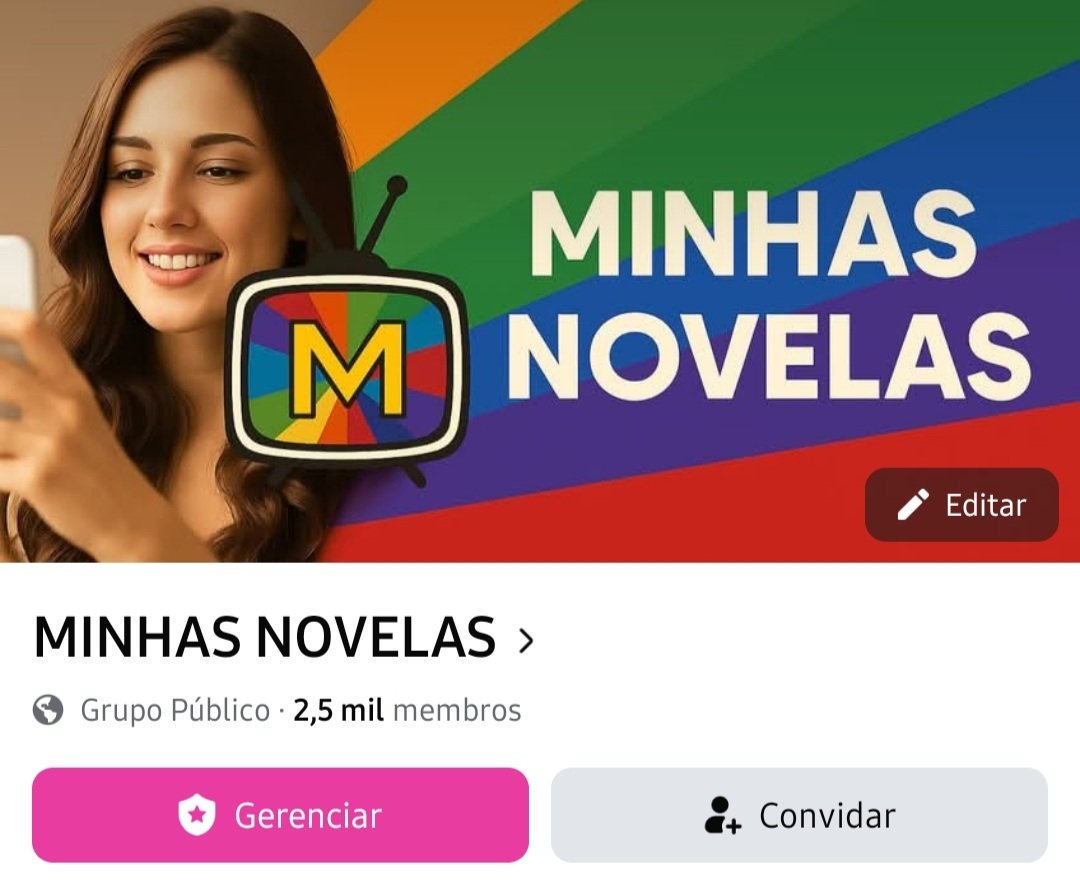
Task: Click the large MINHAS text on the cover
Action: click(x=752, y=234)
